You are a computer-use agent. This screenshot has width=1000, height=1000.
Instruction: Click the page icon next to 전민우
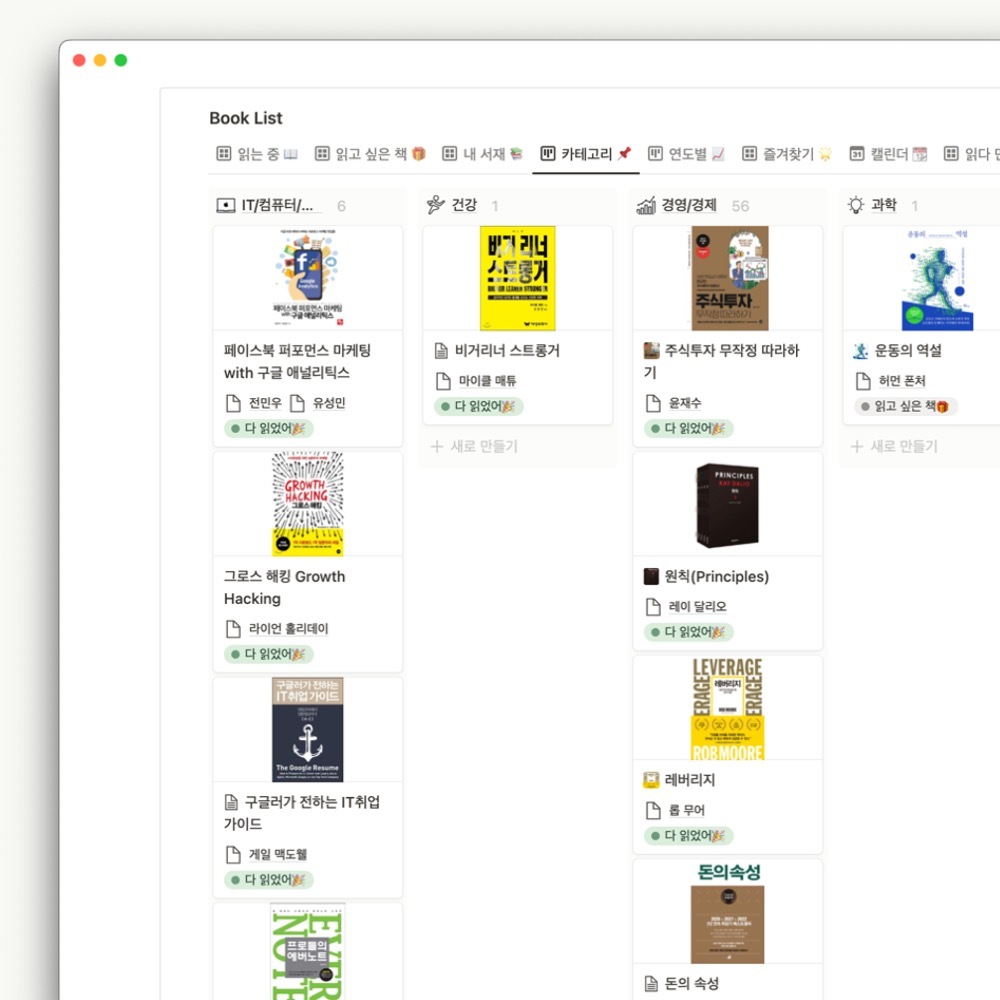[233, 403]
